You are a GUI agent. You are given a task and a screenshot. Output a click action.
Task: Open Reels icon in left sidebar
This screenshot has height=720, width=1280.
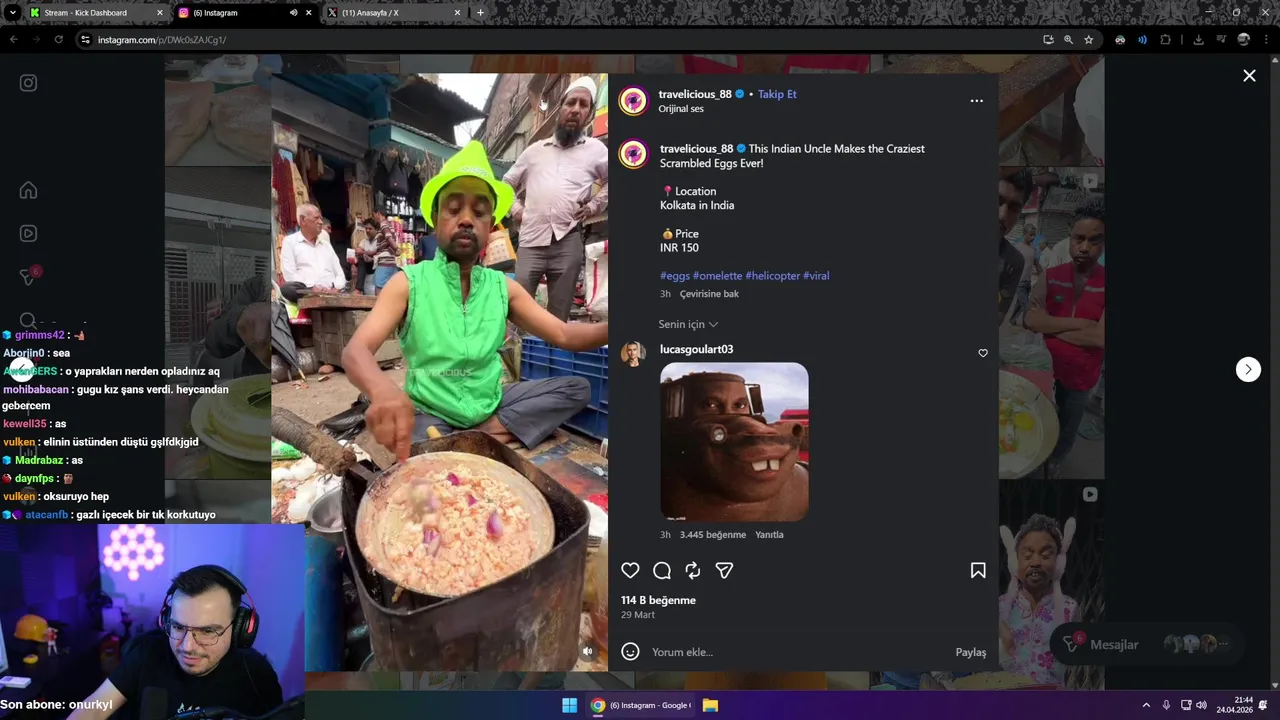click(28, 233)
